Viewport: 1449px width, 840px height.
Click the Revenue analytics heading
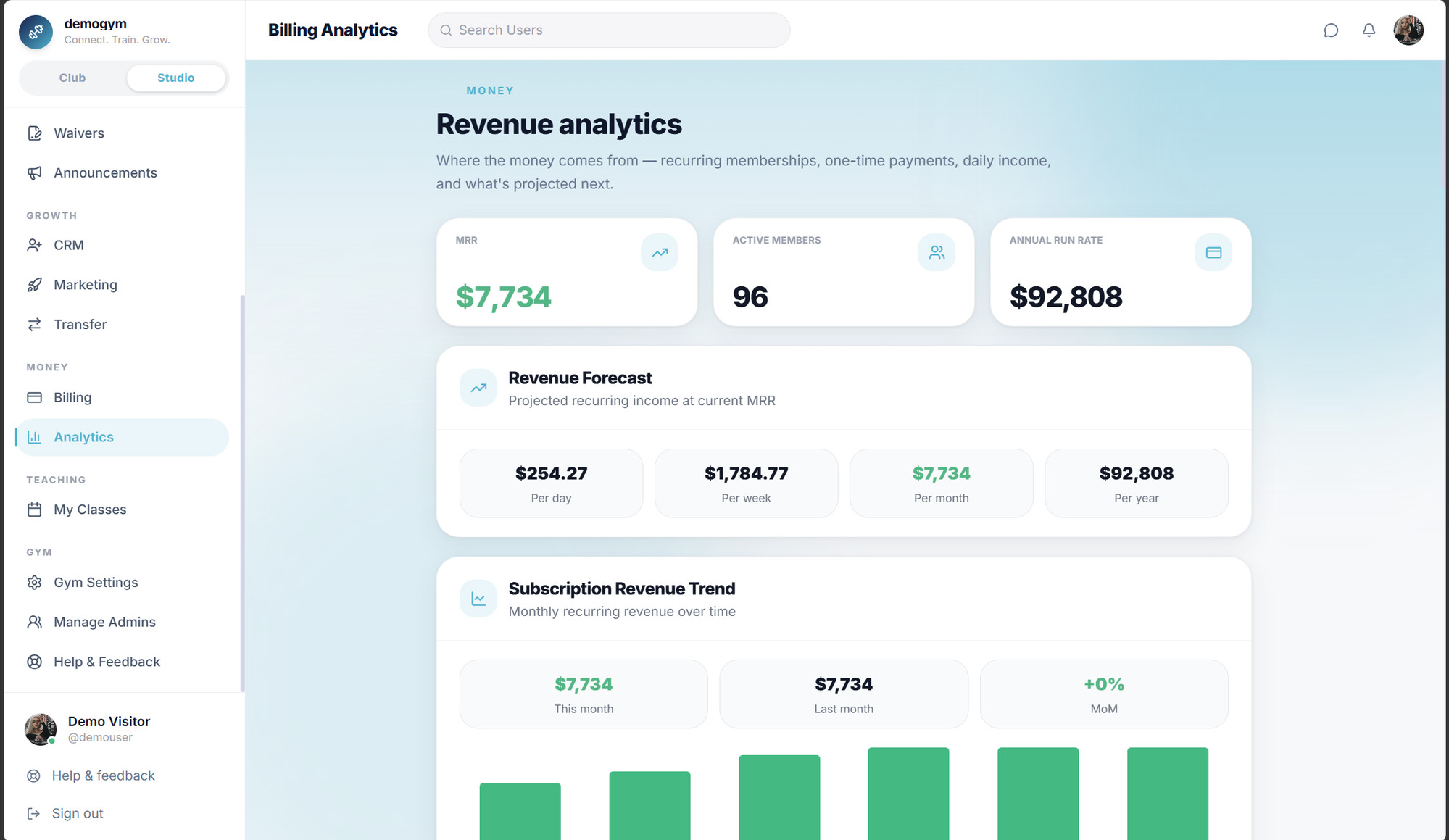559,124
